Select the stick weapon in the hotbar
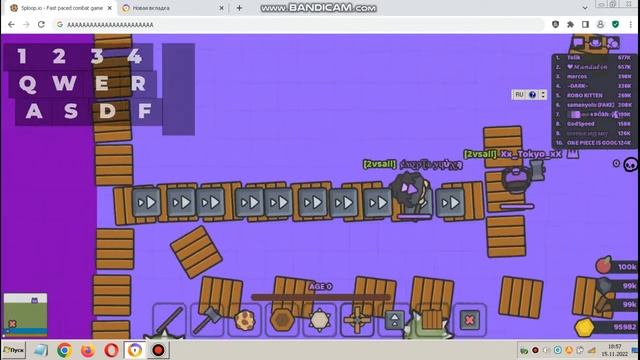The height and width of the screenshot is (360, 640). [169, 320]
